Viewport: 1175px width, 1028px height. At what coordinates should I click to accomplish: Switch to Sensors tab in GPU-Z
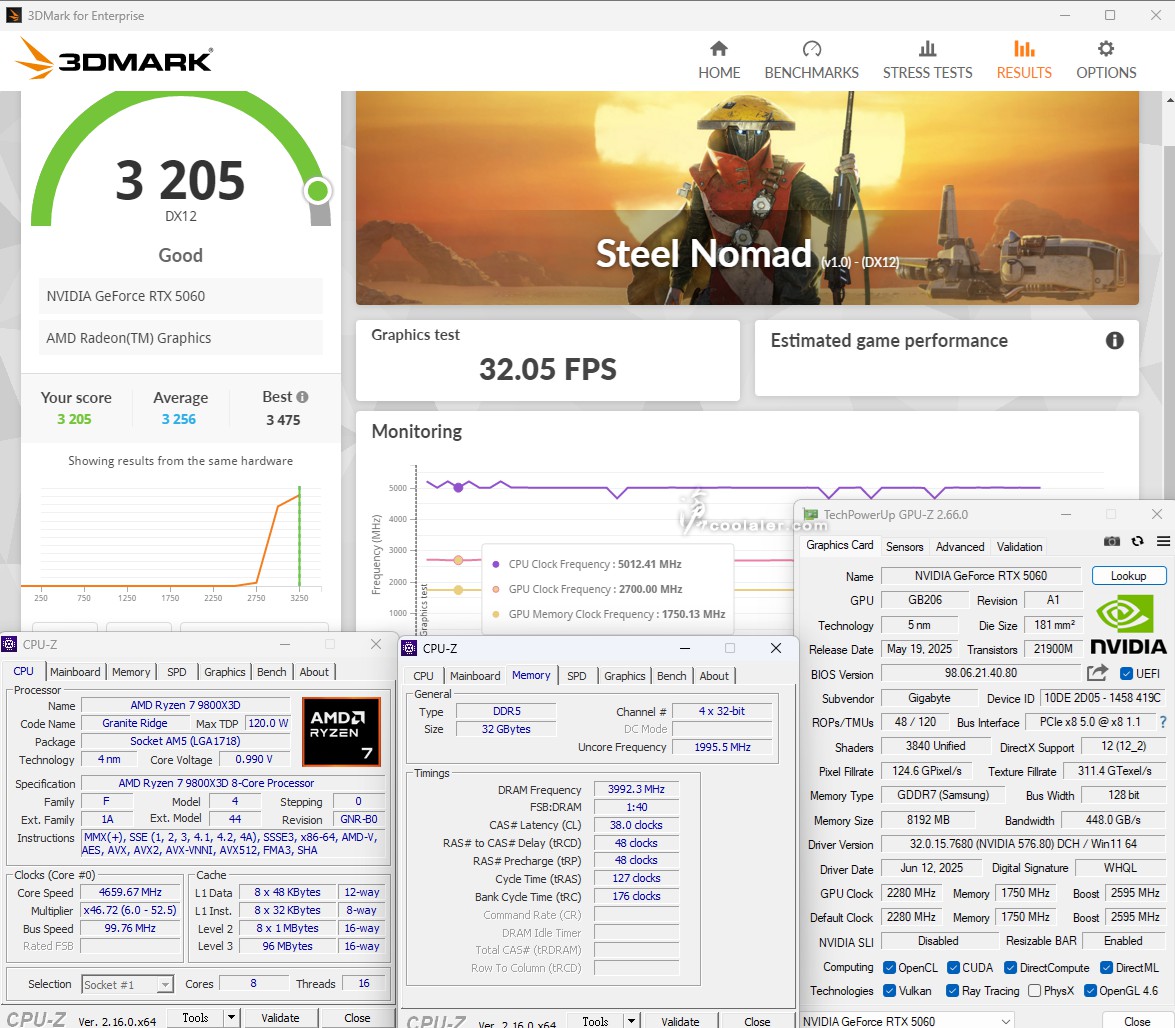pos(904,547)
